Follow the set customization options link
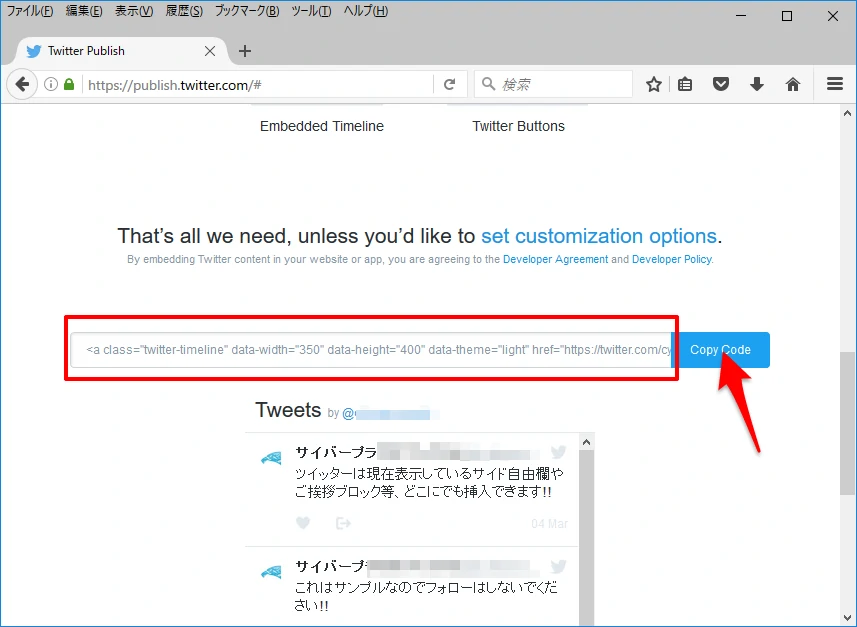 pos(598,236)
